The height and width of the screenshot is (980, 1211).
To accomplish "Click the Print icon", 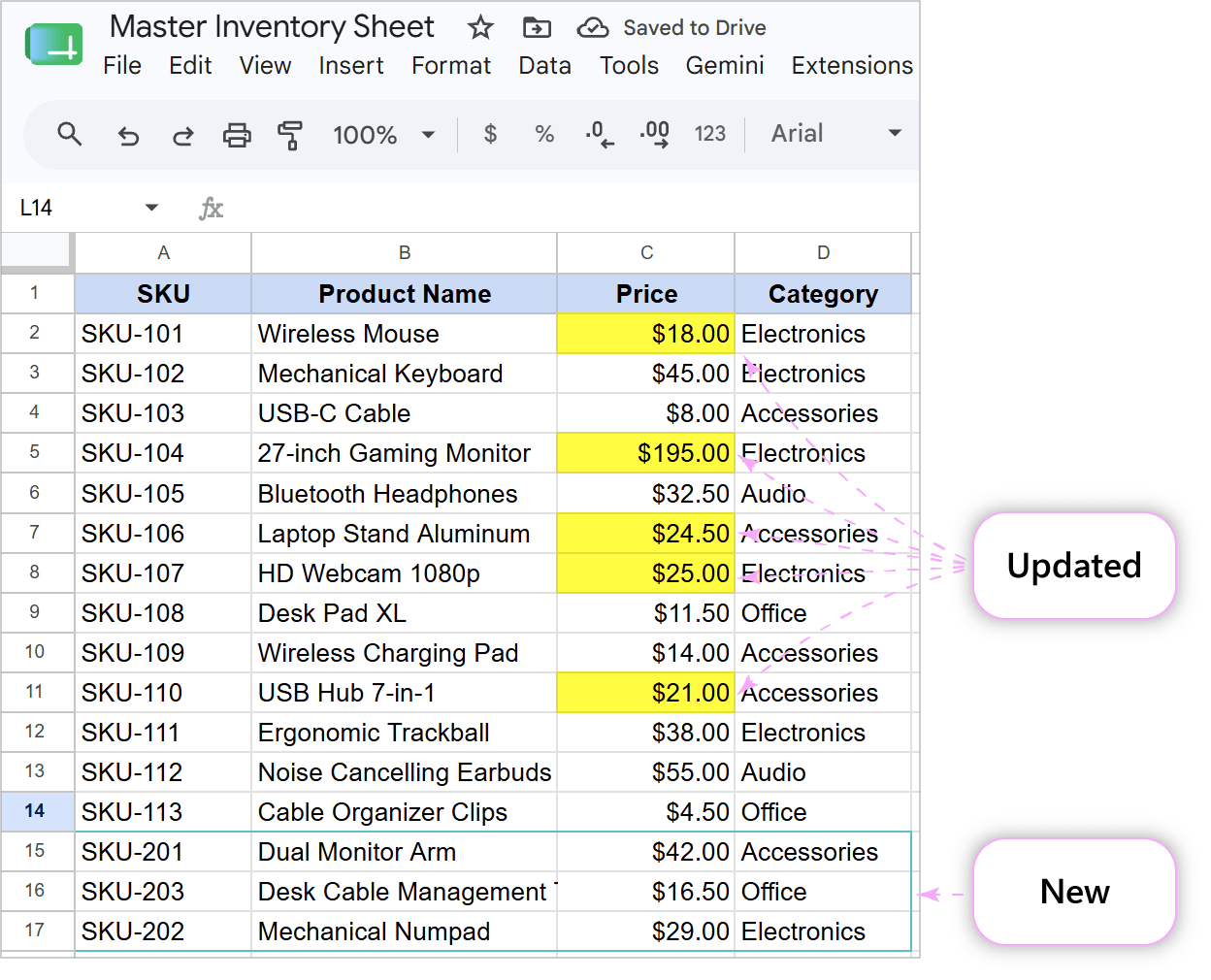I will point(237,134).
